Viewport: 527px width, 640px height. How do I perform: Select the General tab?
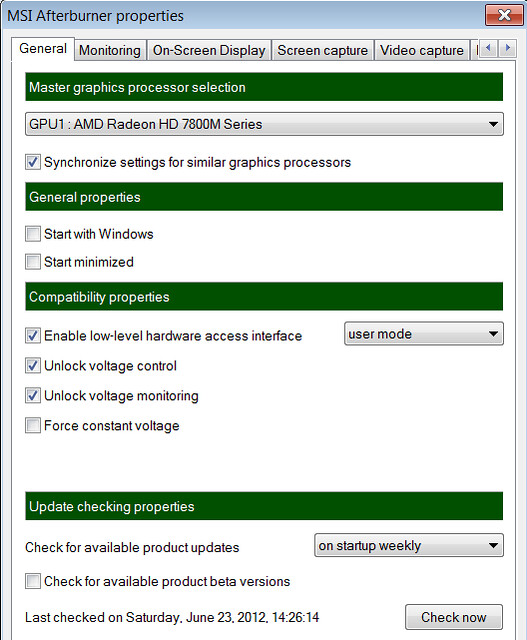click(x=43, y=49)
